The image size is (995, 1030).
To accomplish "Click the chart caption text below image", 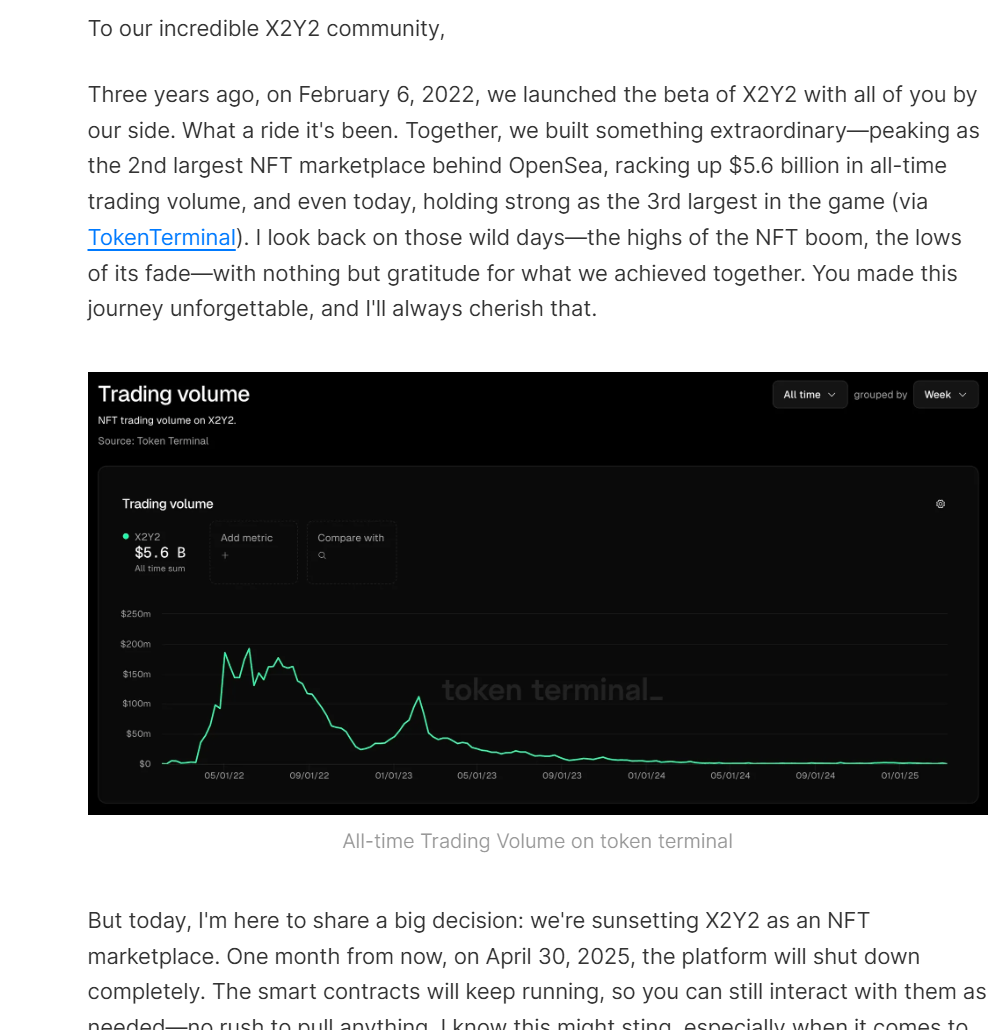I will tap(537, 842).
